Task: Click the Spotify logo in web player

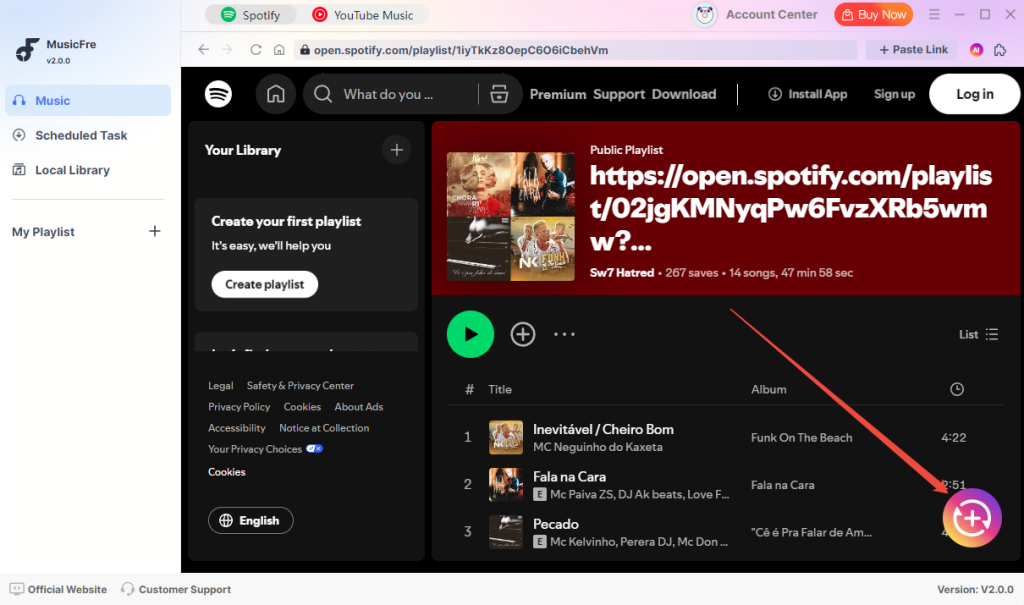Action: (x=218, y=94)
